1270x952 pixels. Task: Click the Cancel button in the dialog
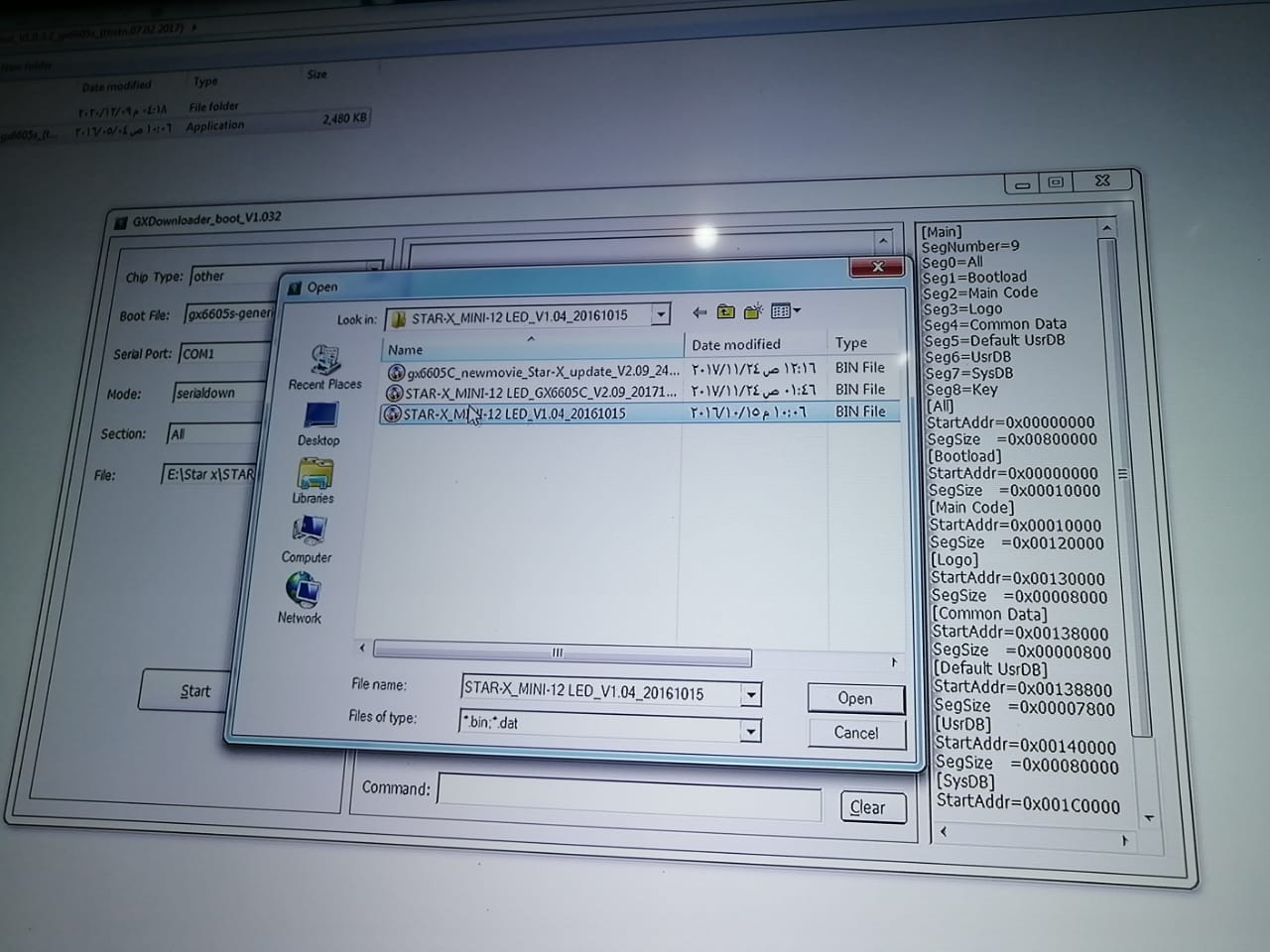point(856,733)
